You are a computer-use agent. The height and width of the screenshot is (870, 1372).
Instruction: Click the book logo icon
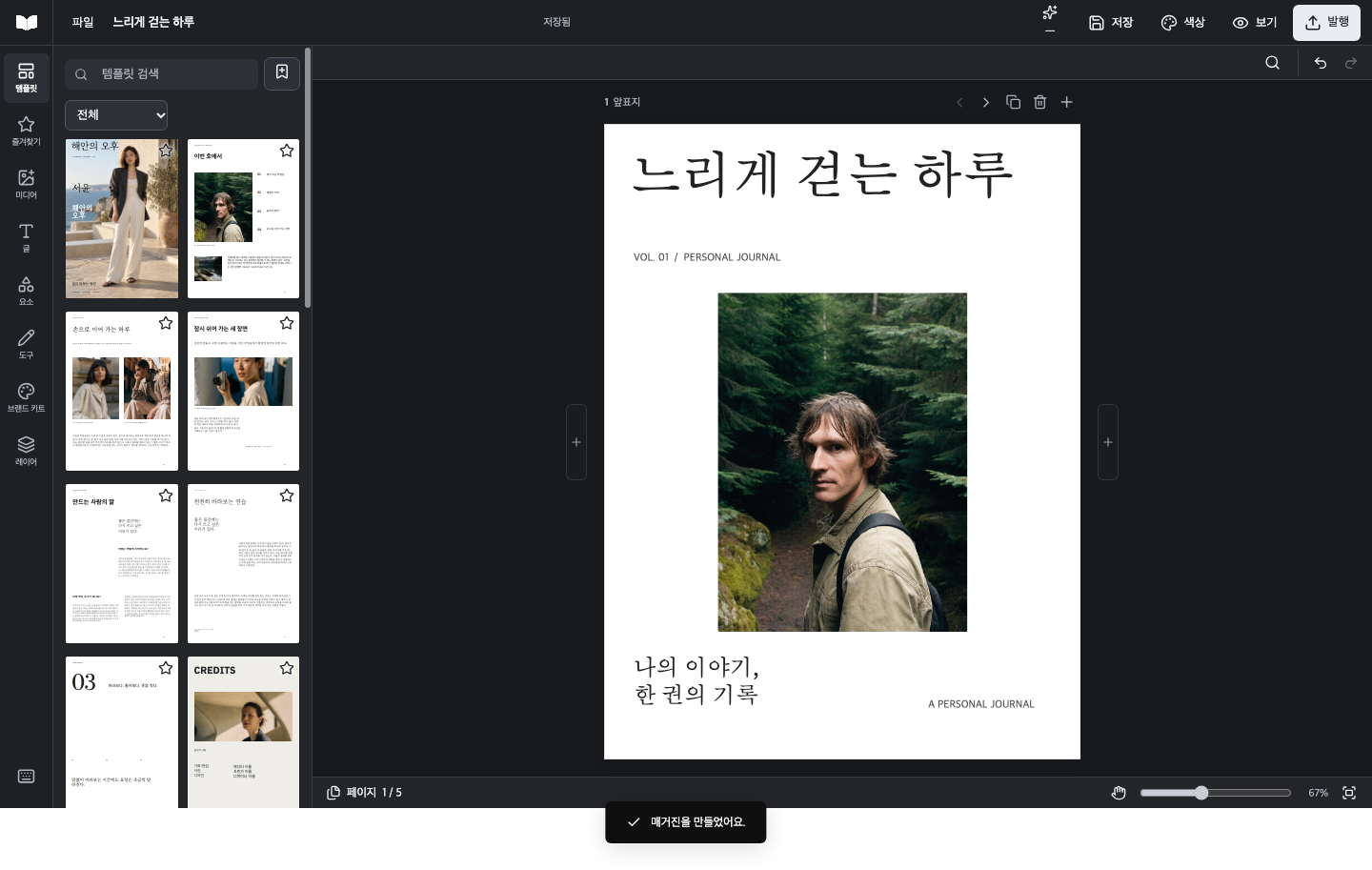coord(27,23)
